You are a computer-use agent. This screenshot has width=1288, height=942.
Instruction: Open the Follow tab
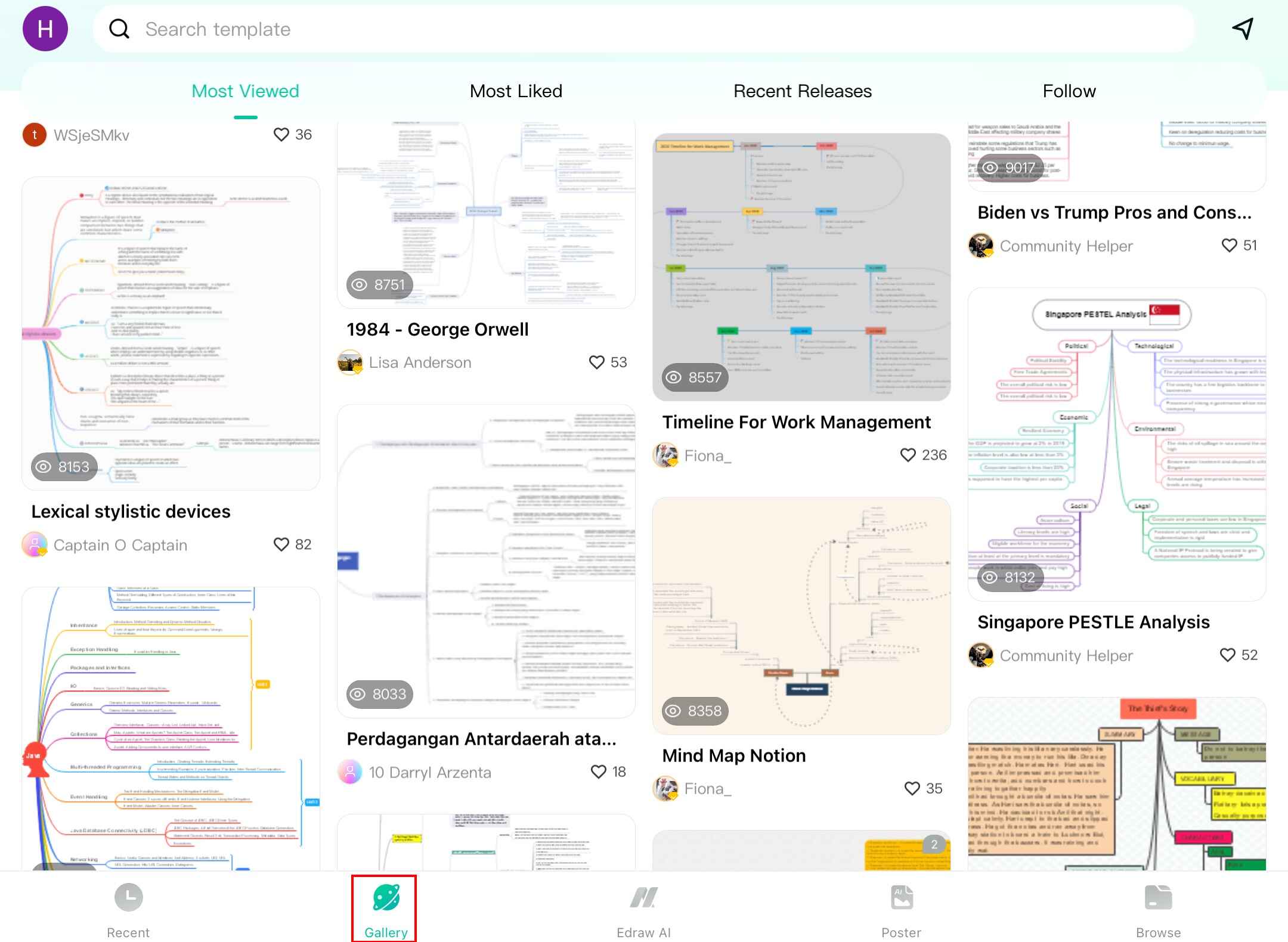click(x=1069, y=91)
